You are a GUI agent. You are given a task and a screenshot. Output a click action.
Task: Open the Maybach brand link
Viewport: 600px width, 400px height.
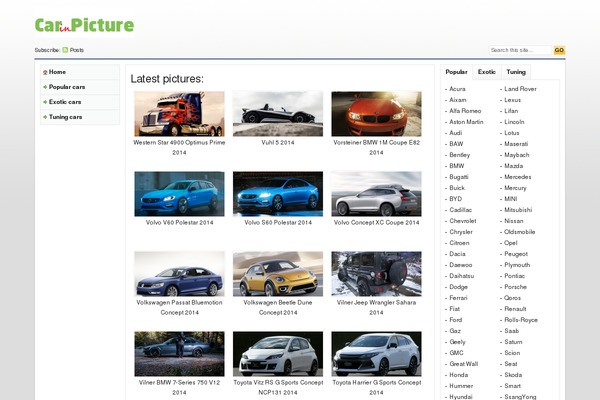(517, 155)
